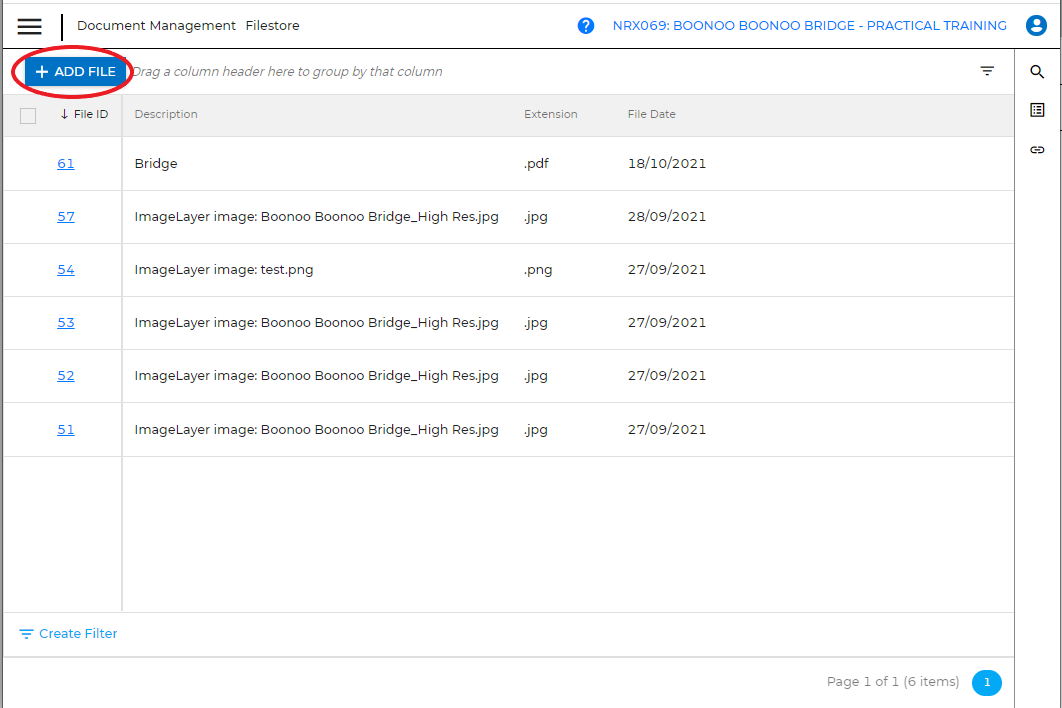
Task: Click the blue help question mark icon
Action: pyautogui.click(x=586, y=25)
